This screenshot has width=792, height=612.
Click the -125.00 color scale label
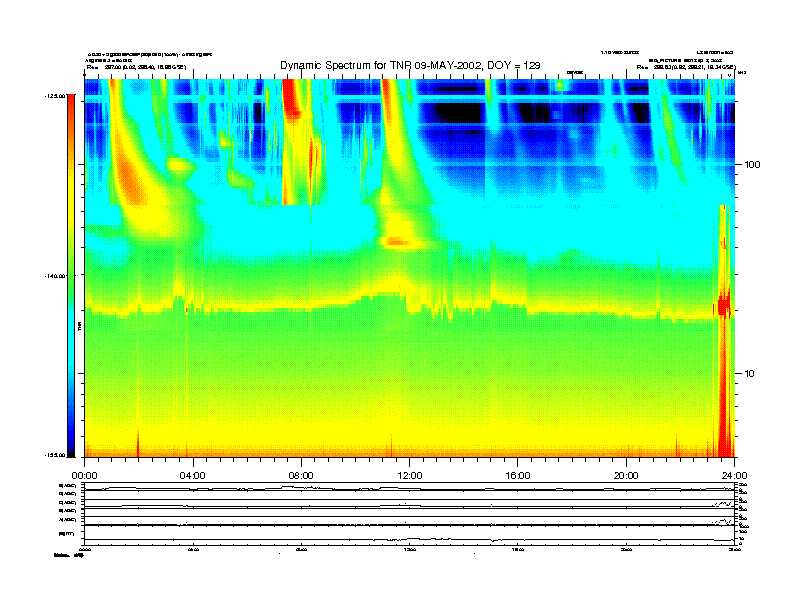tap(56, 96)
